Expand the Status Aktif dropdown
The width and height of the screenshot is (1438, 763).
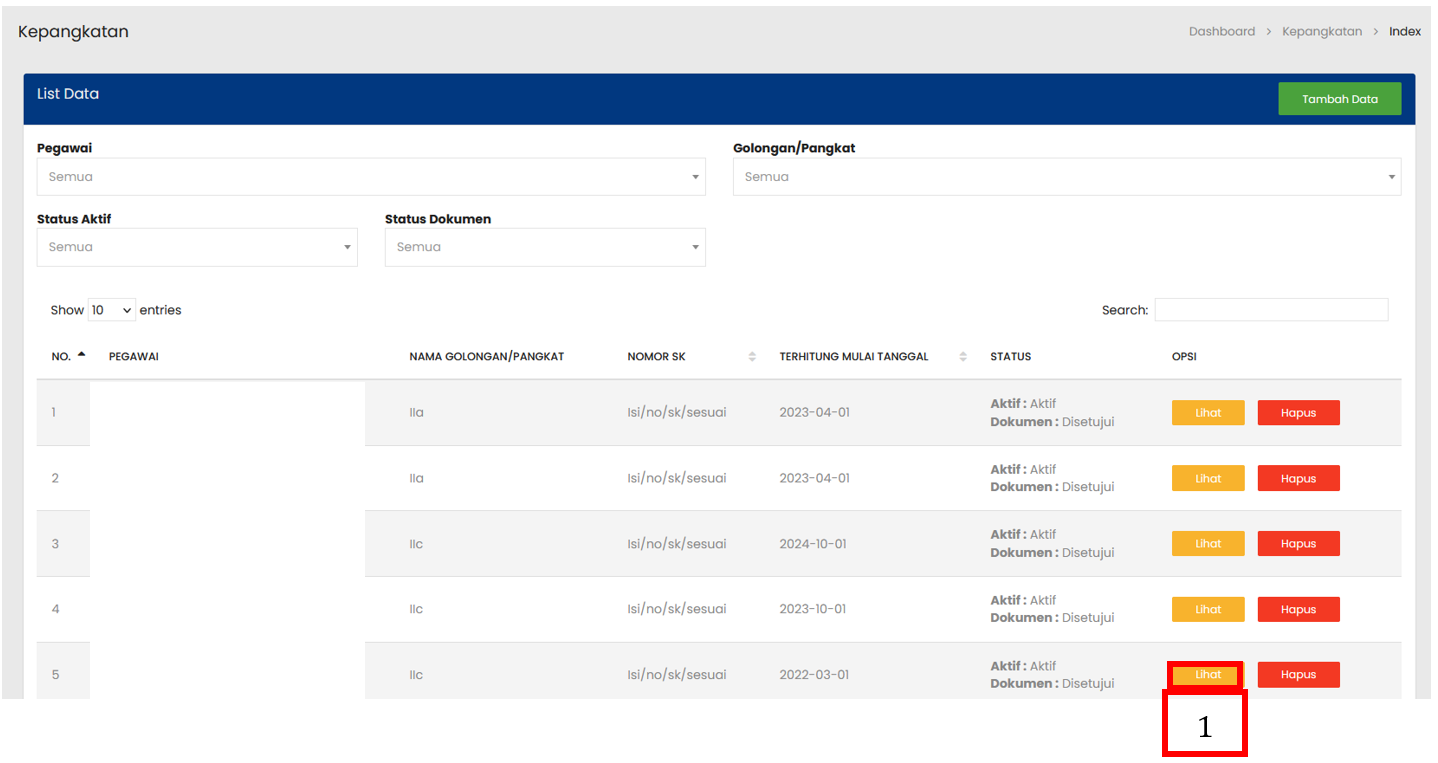(x=197, y=247)
